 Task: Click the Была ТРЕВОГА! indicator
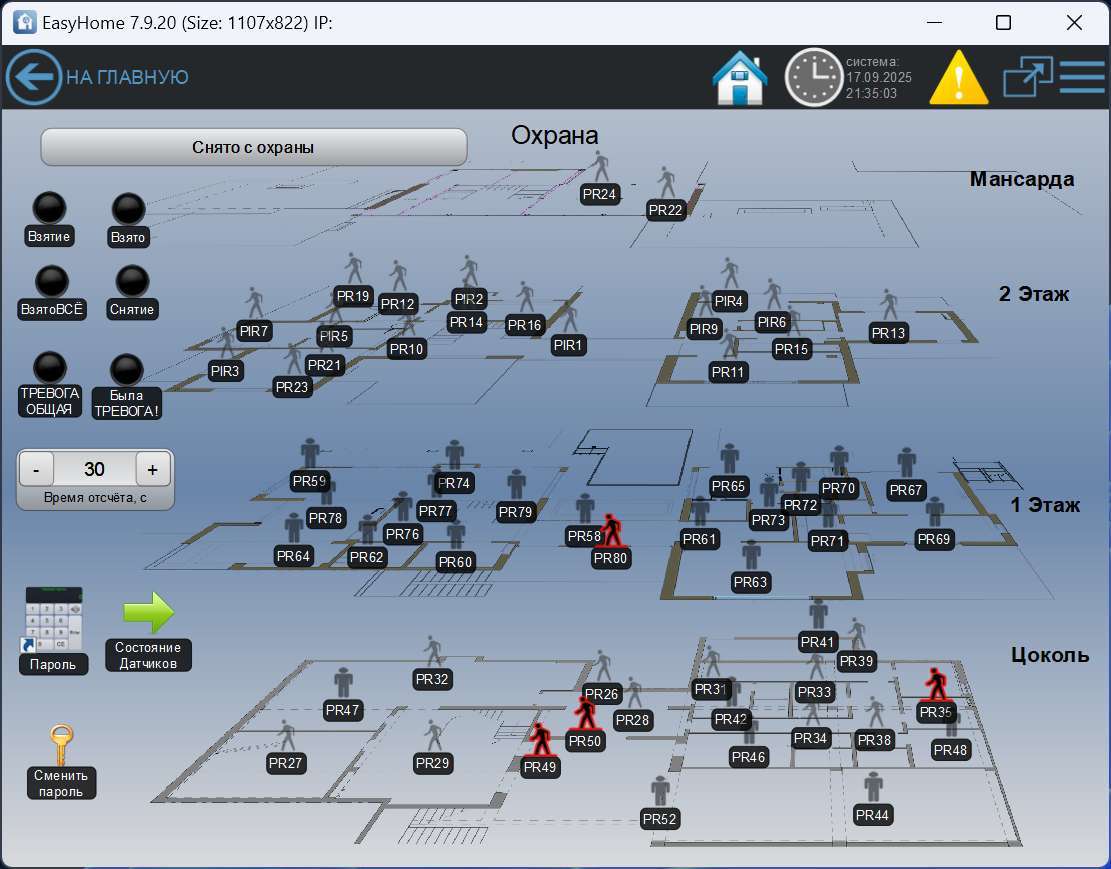(126, 371)
